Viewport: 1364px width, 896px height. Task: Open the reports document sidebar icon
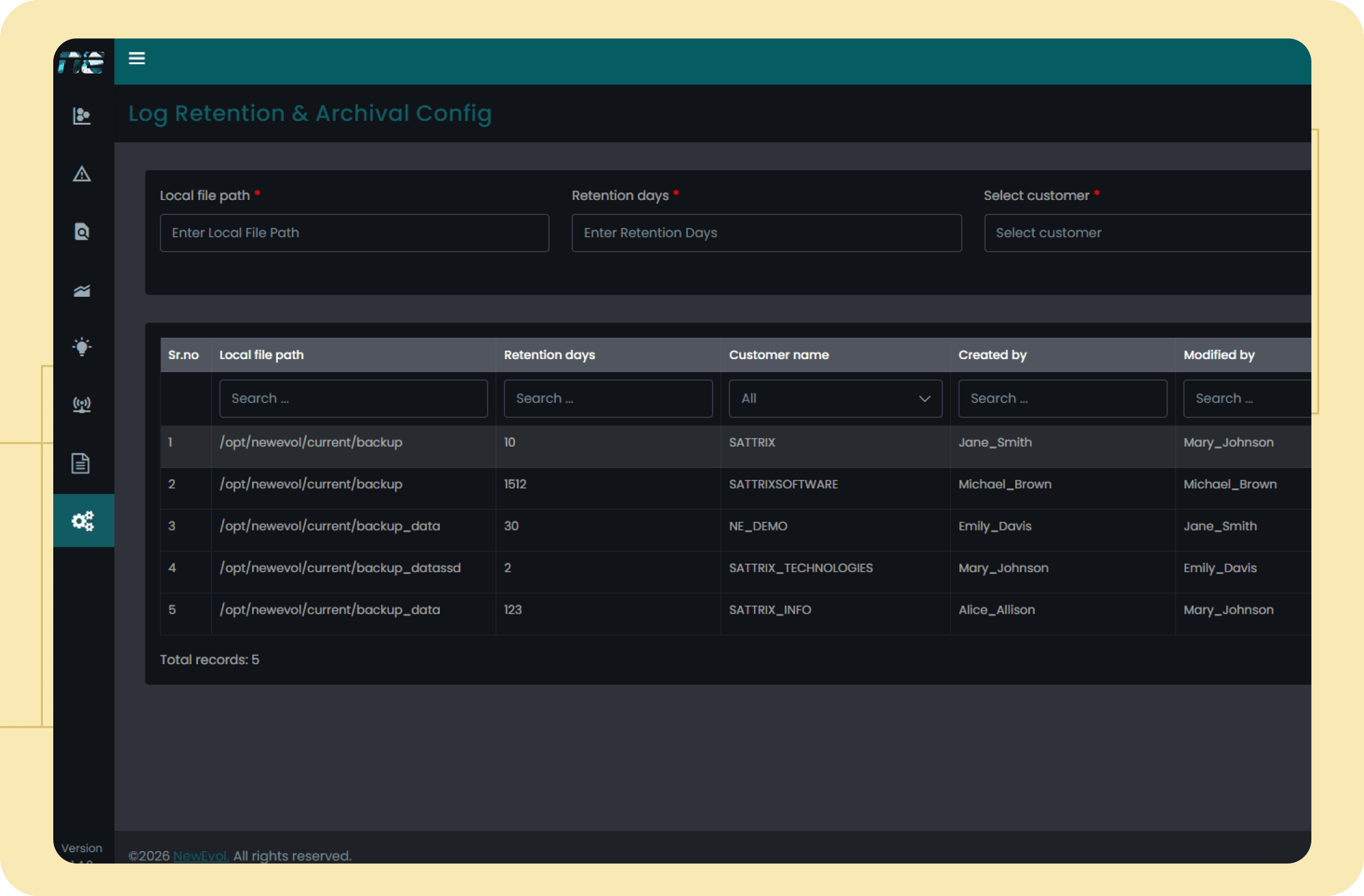[x=81, y=463]
